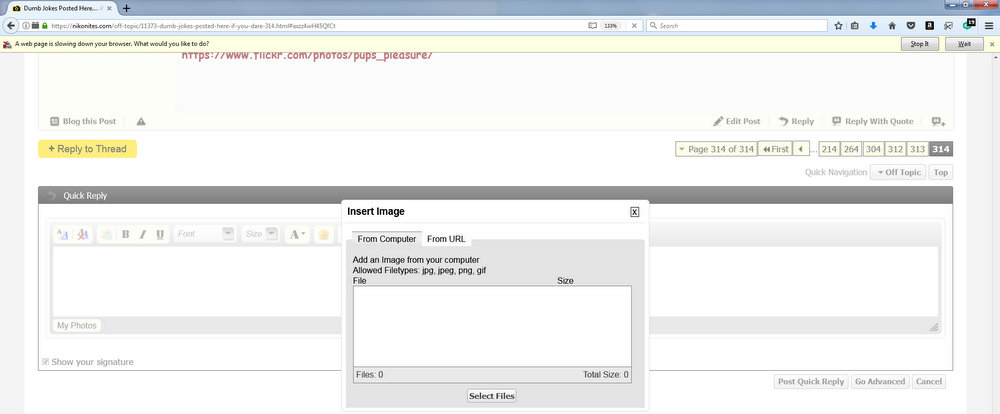The image size is (1000, 414).
Task: Open site information icon in address bar
Action: point(26,26)
